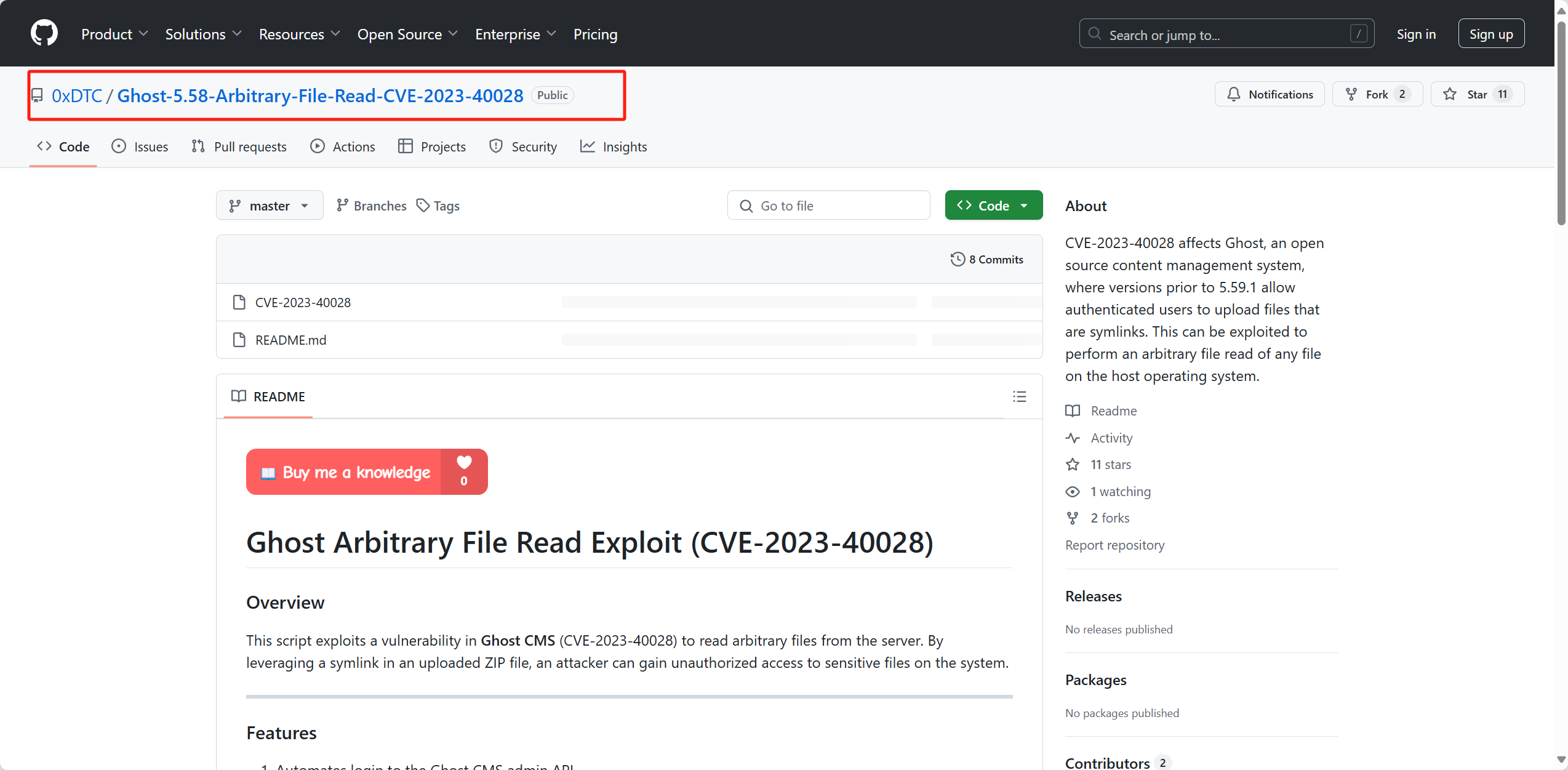Click the page vertical scrollbar
Image resolution: width=1568 pixels, height=770 pixels.
point(1561,123)
